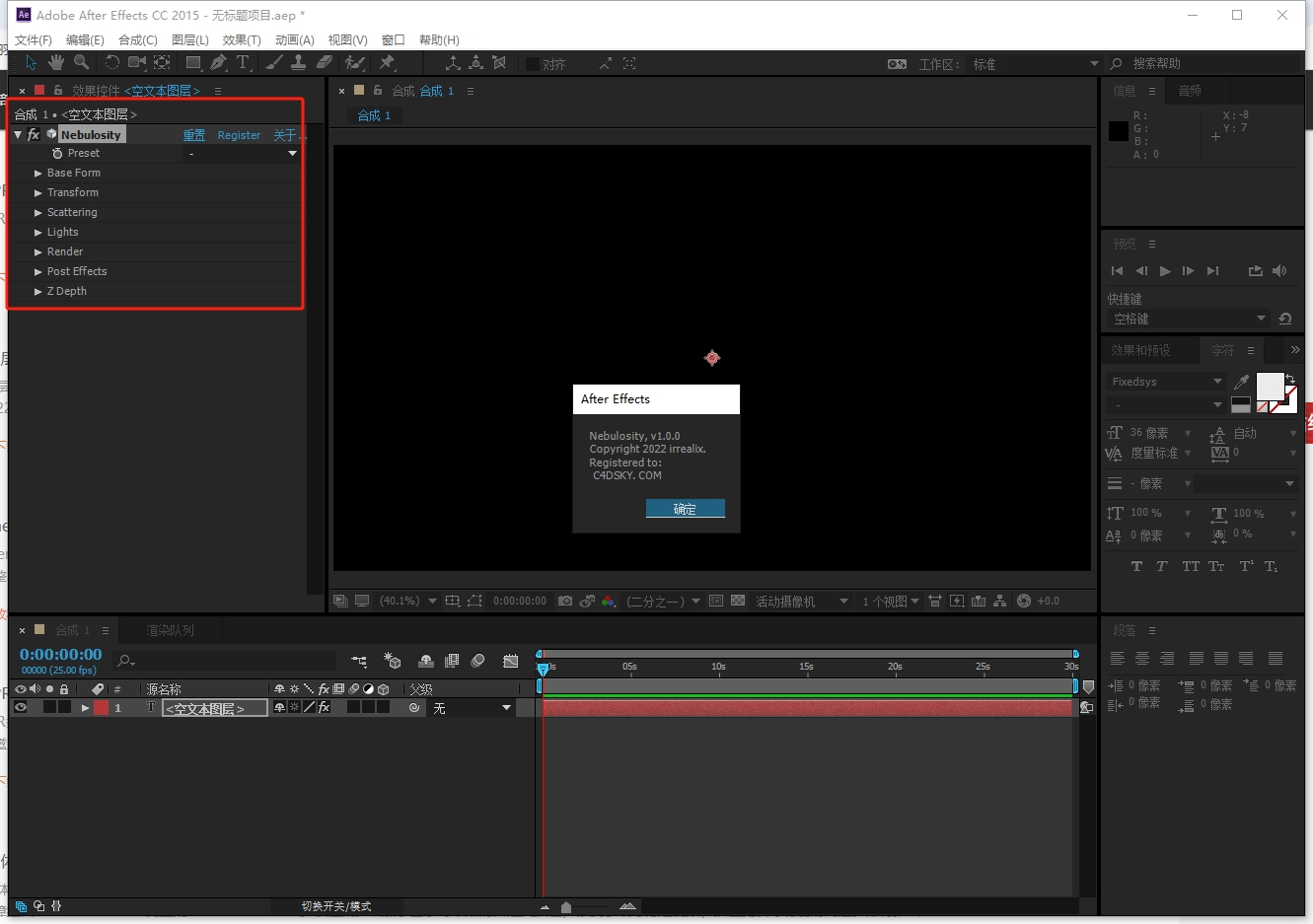Switch to the 渲染队列 tab
The width and height of the screenshot is (1313, 924).
(x=170, y=630)
